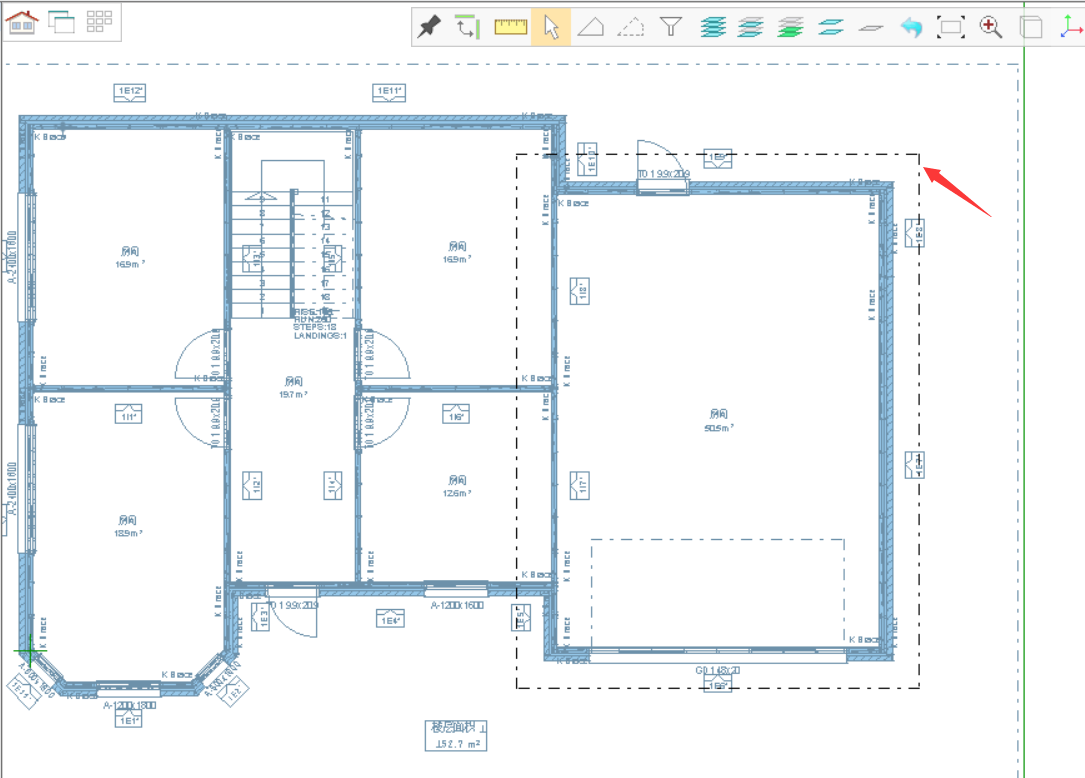Open the funnel filter tool
This screenshot has width=1085, height=778.
671,27
